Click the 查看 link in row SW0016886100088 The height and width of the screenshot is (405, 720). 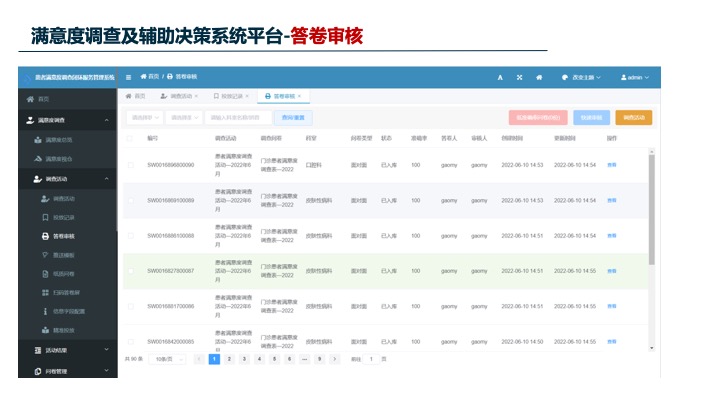[x=612, y=236]
